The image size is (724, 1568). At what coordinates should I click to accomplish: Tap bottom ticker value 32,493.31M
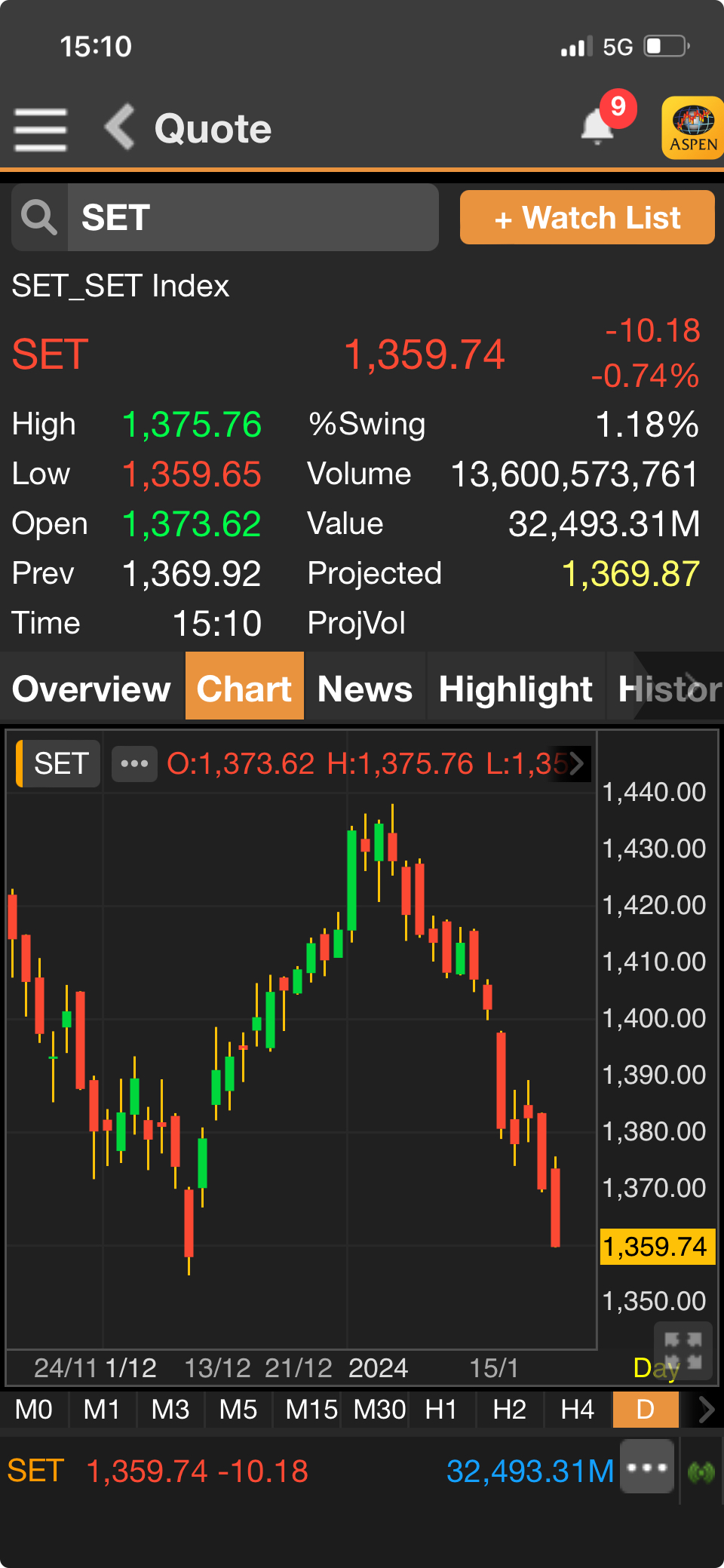point(530,1471)
